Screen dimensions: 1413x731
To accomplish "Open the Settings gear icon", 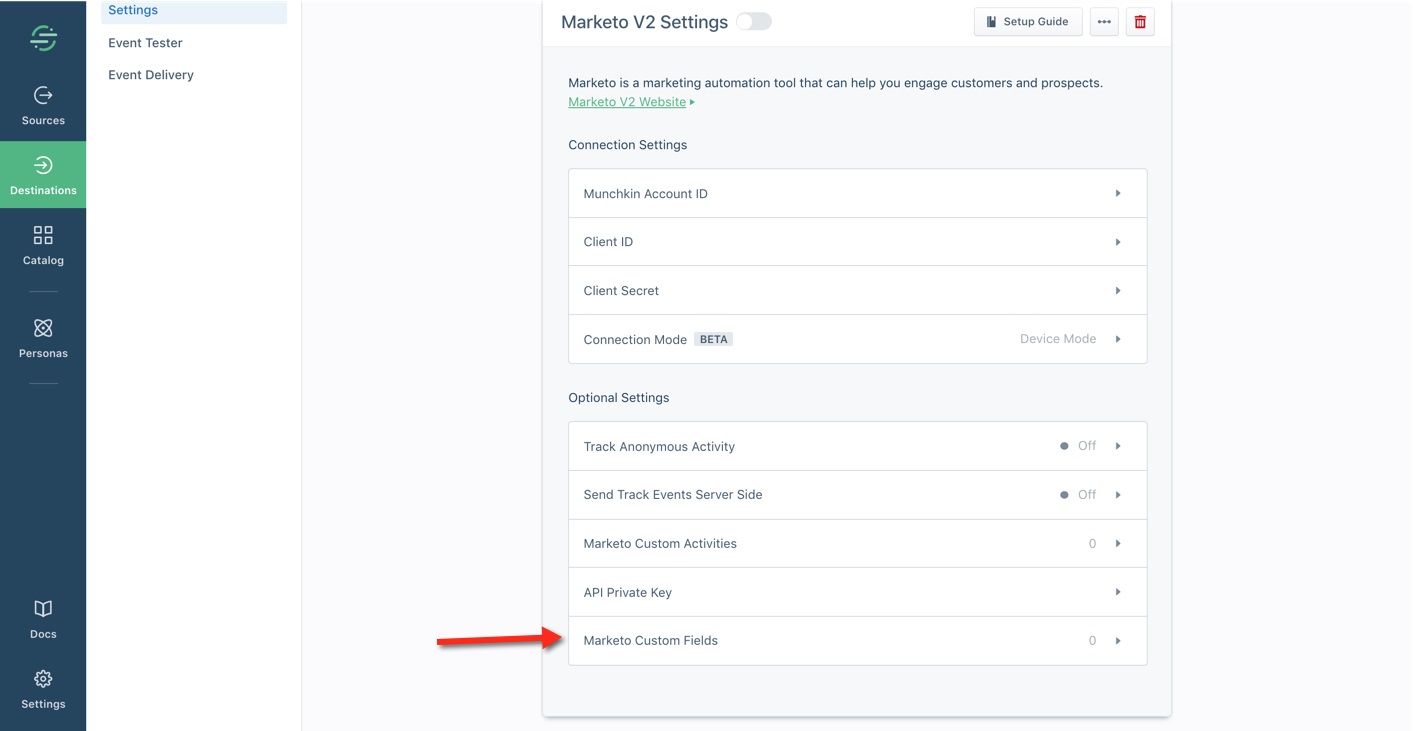I will [x=43, y=679].
